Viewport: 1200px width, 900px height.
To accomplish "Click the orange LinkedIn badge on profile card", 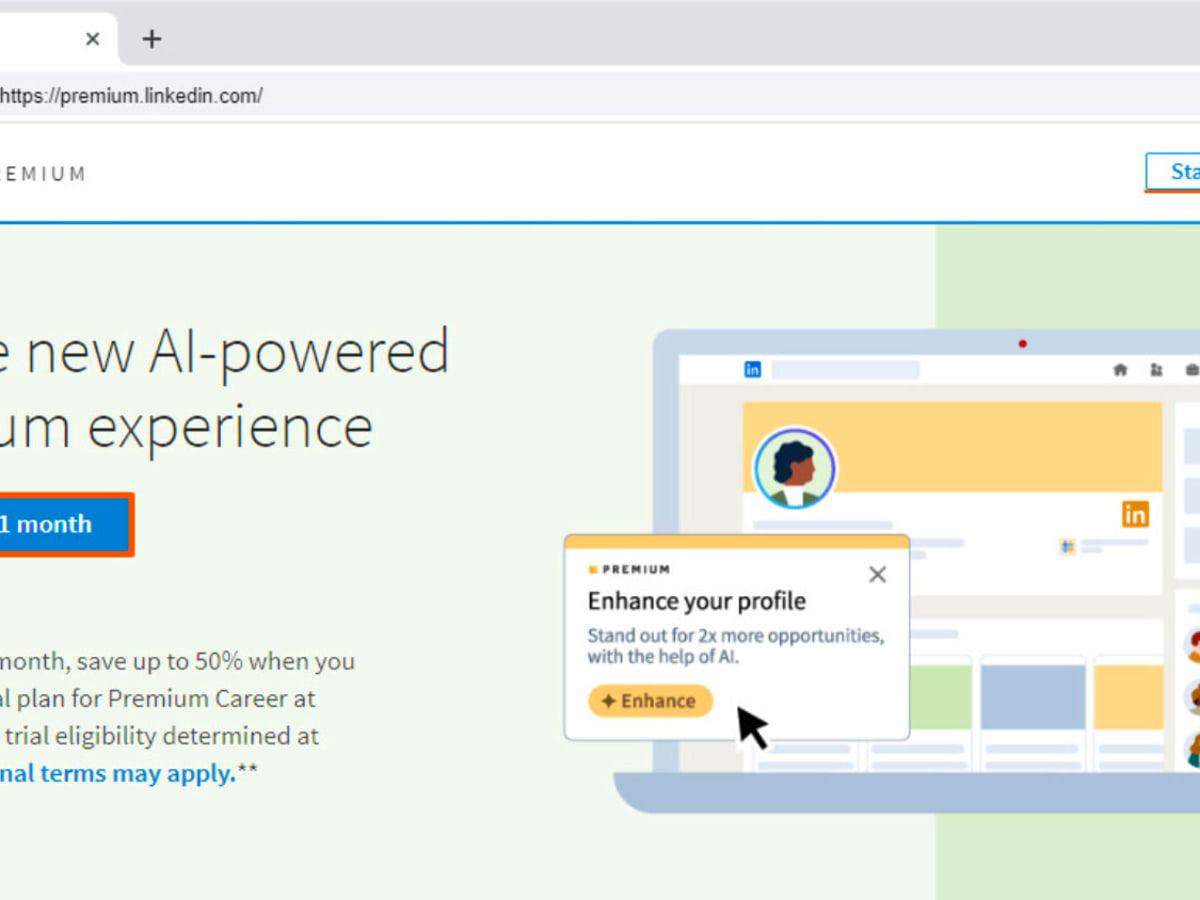I will click(x=1135, y=514).
